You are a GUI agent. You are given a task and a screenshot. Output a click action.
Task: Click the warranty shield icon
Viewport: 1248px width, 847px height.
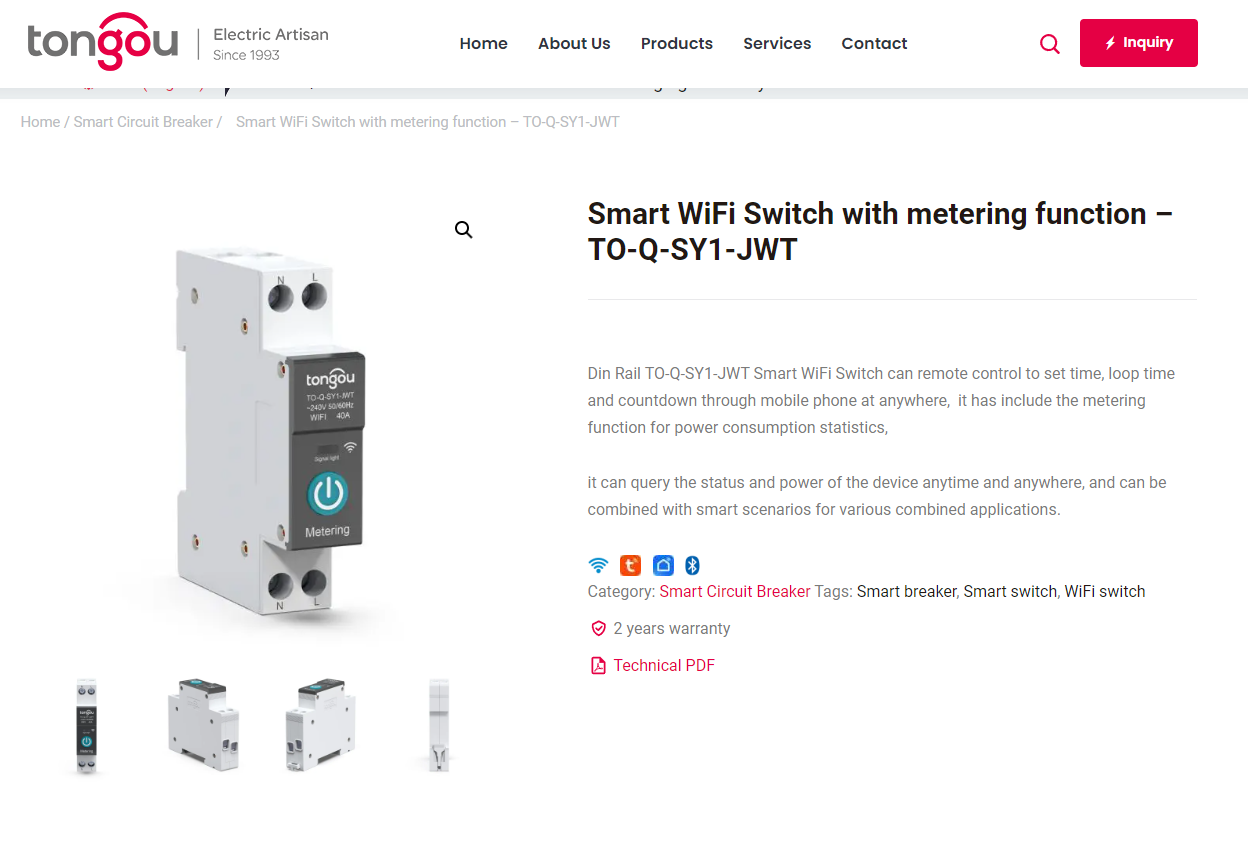[x=599, y=628]
